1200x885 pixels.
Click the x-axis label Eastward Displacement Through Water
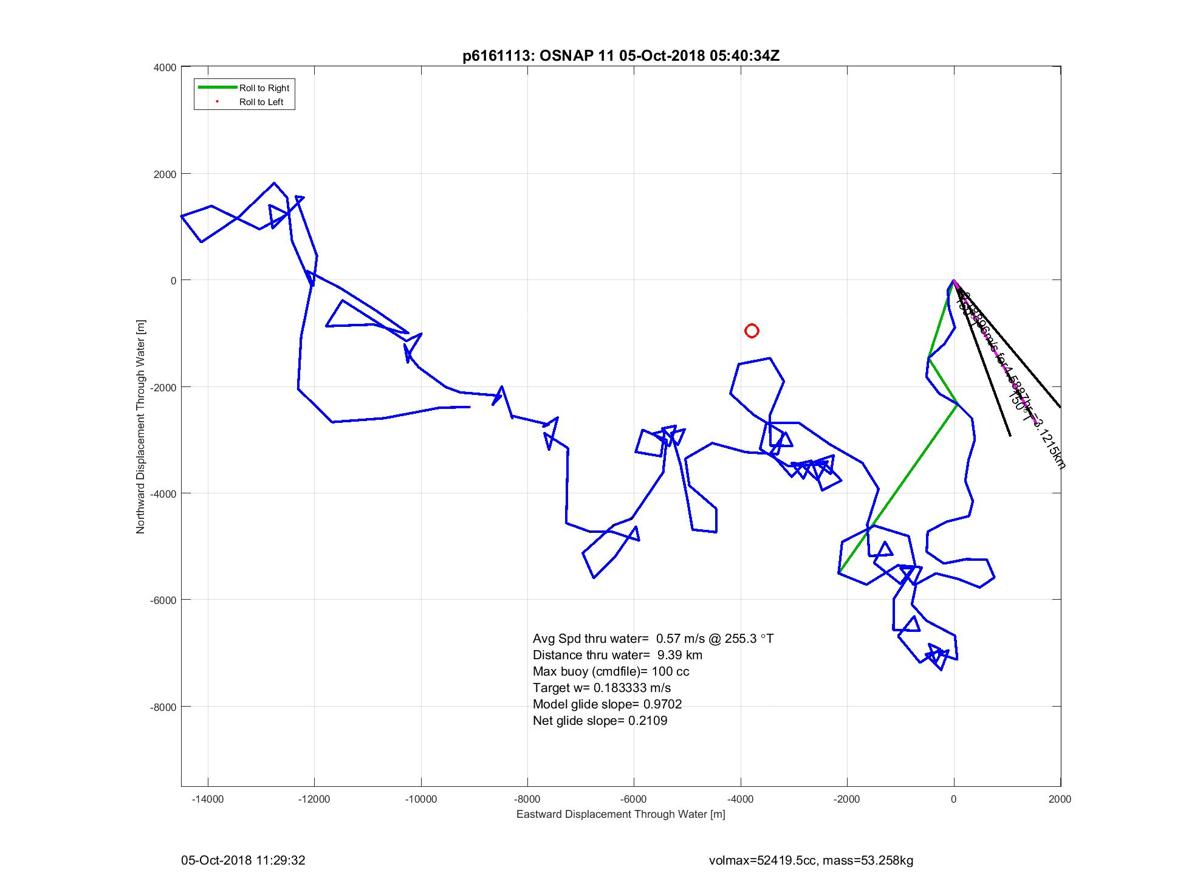[x=621, y=815]
